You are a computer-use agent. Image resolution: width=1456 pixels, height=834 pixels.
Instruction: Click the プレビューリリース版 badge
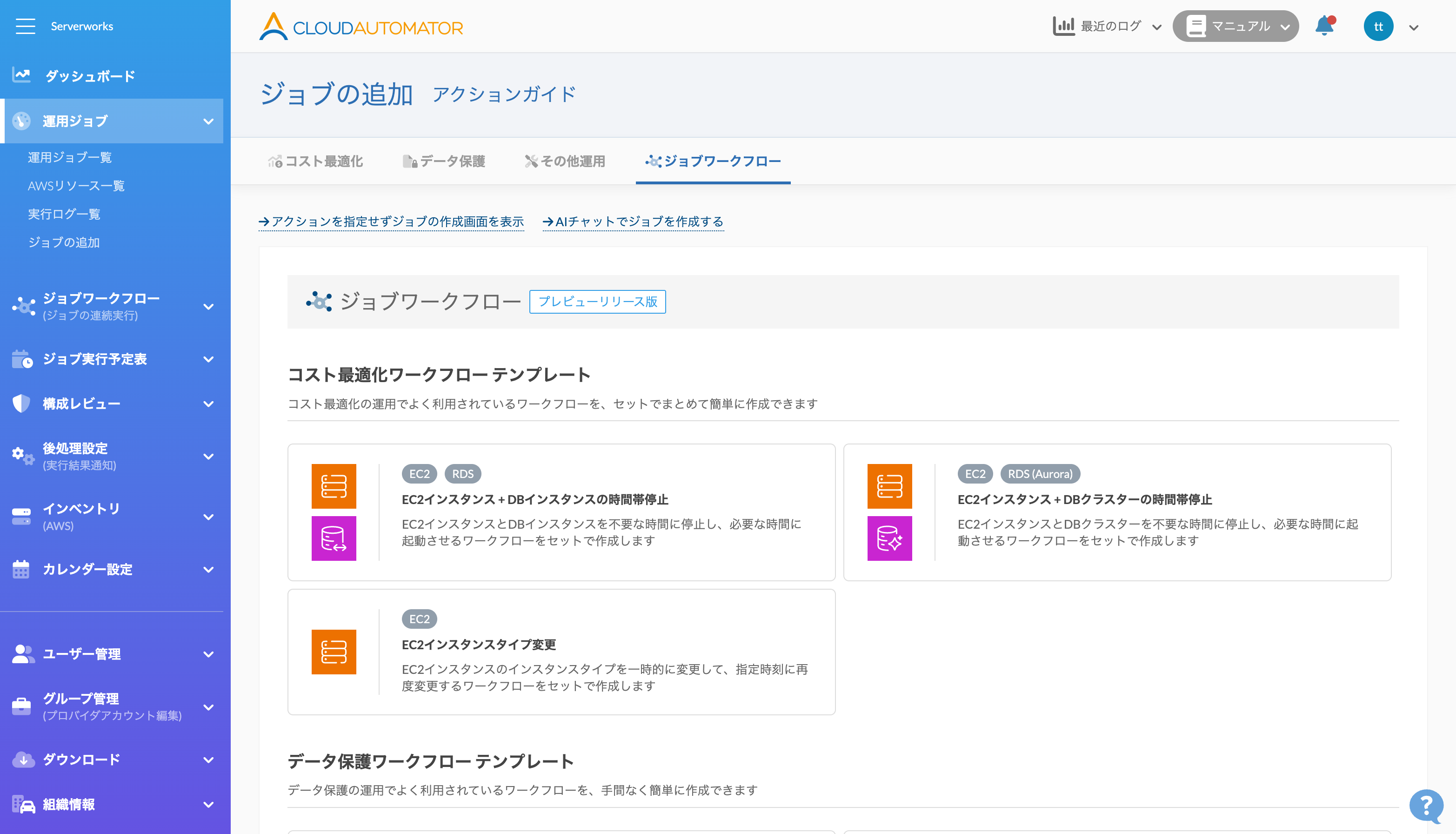point(597,301)
